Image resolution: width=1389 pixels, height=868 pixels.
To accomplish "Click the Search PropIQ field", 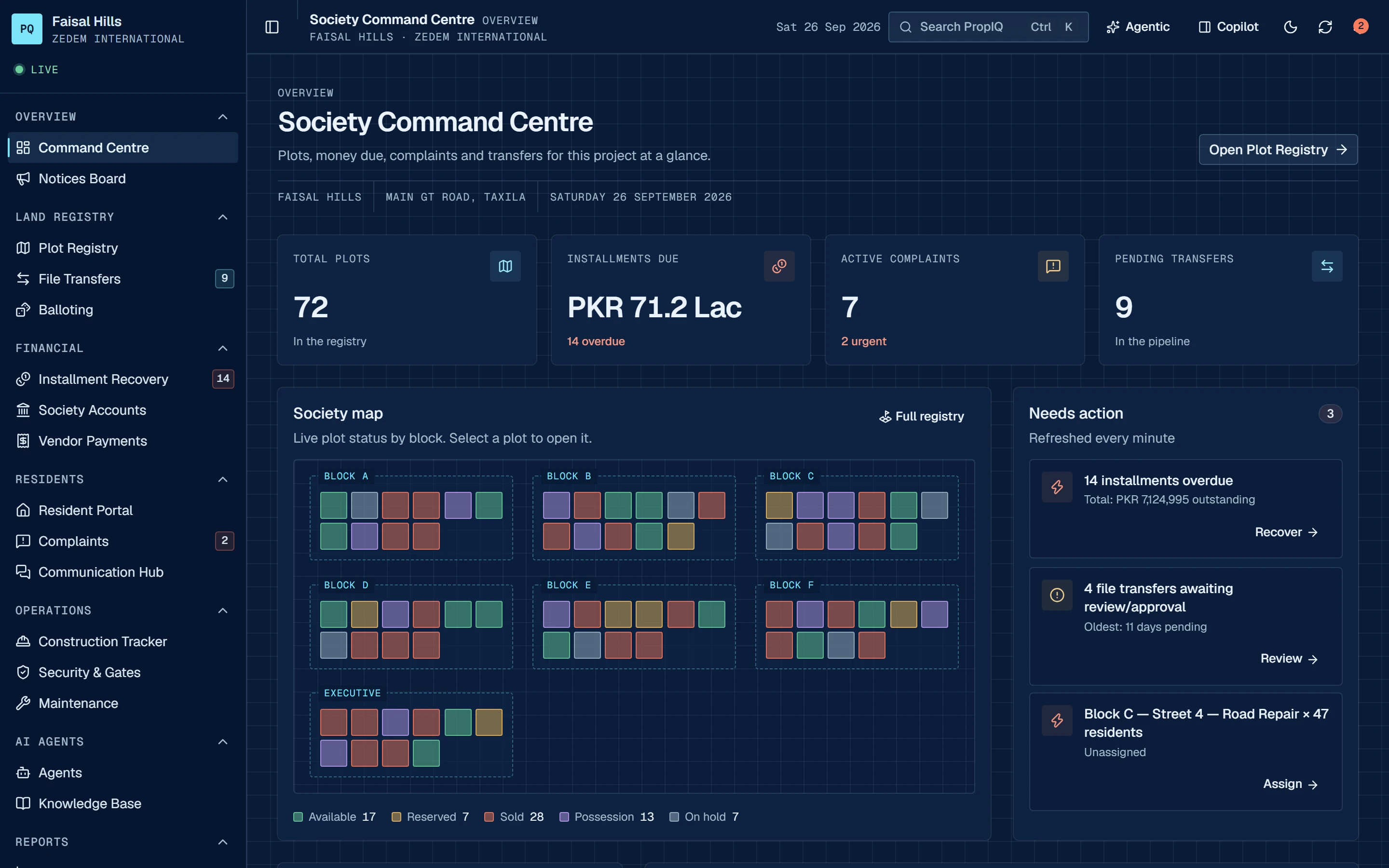I will point(988,27).
